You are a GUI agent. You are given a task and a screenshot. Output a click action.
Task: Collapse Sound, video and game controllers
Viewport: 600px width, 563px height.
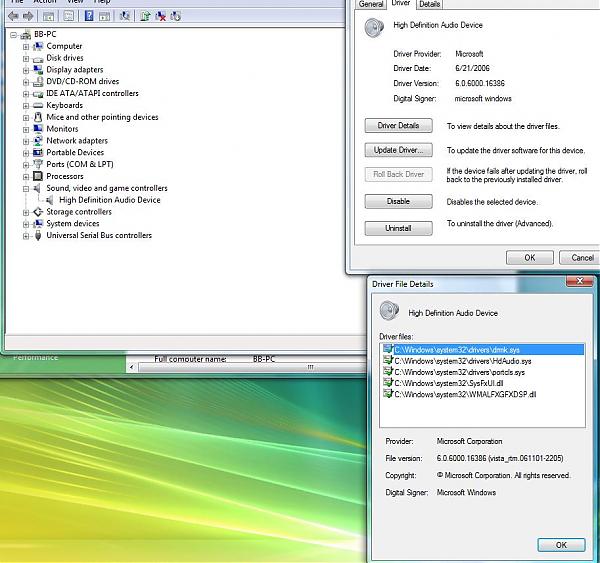coord(26,189)
